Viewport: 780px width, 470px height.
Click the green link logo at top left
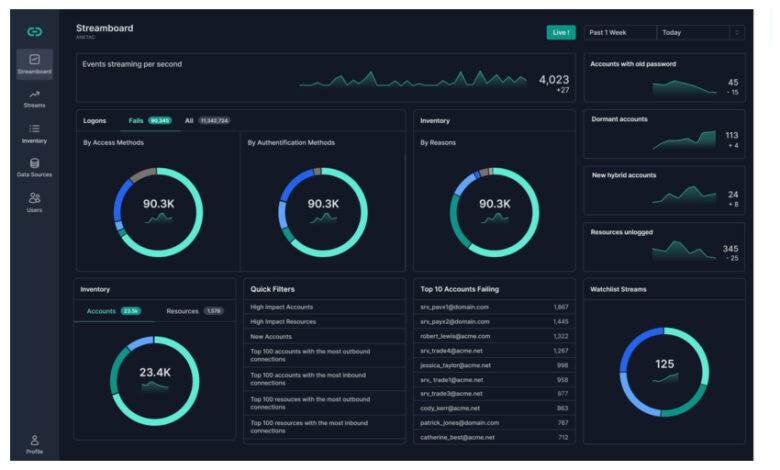(34, 31)
